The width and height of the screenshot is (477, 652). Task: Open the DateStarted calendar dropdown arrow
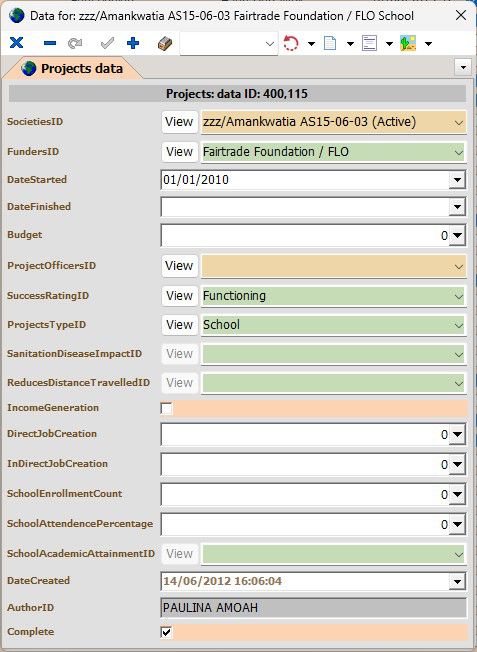click(457, 180)
